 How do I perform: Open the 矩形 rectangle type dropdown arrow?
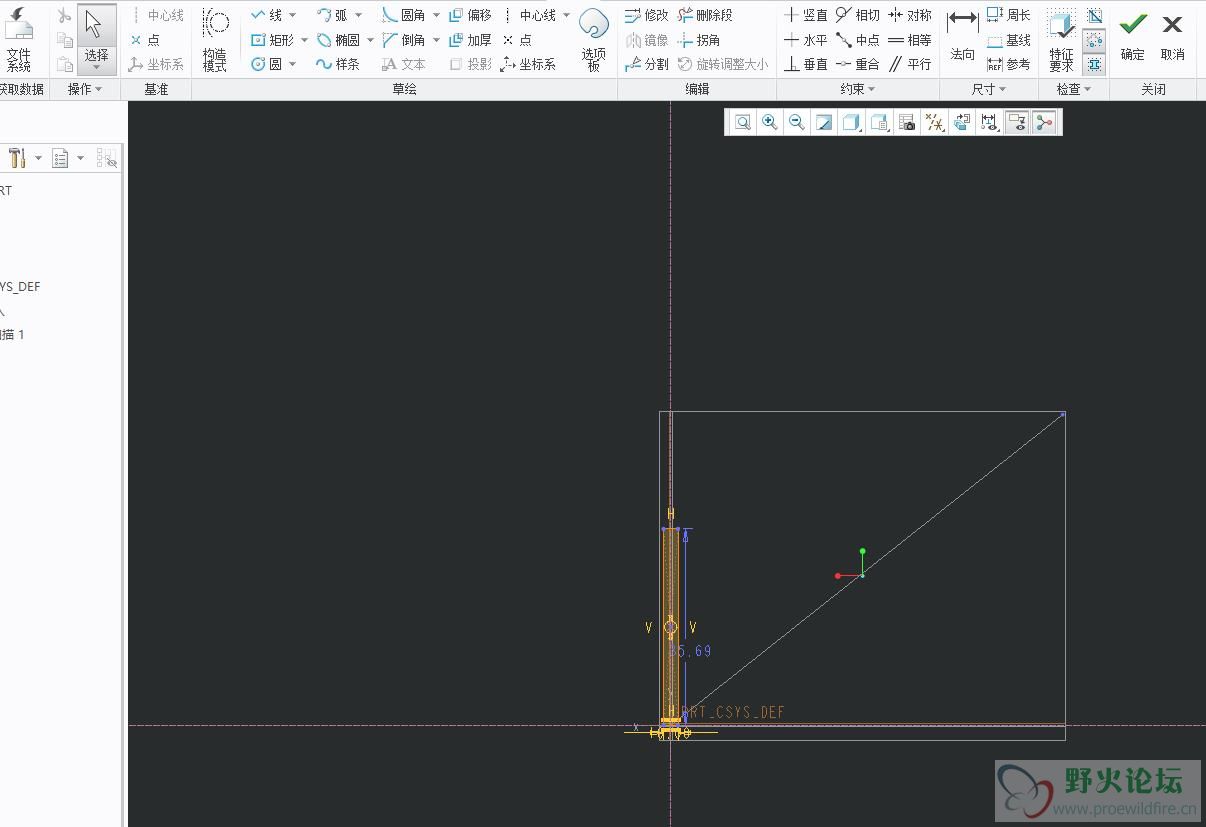coord(304,40)
